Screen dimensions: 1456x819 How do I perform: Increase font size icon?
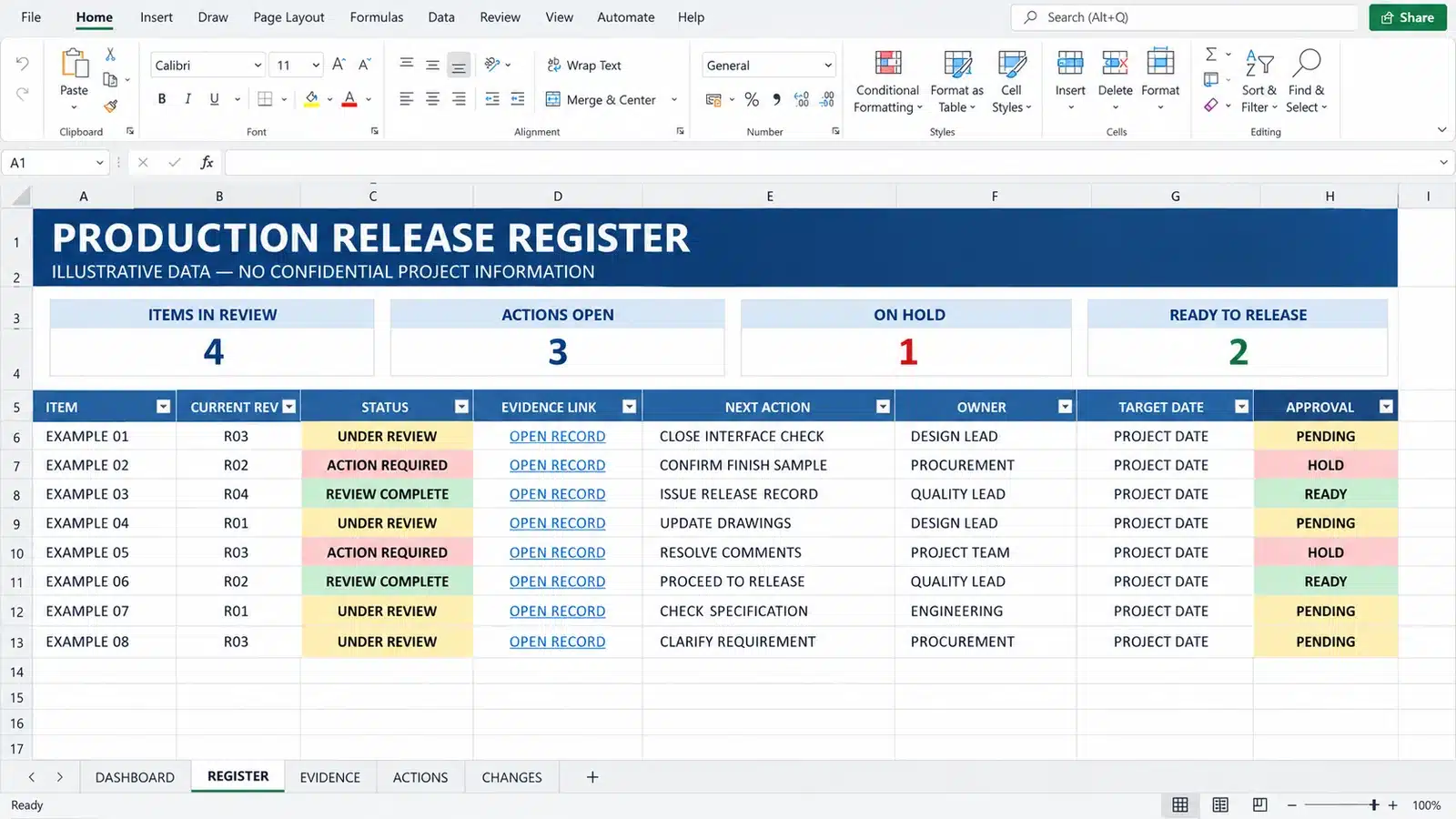(339, 65)
